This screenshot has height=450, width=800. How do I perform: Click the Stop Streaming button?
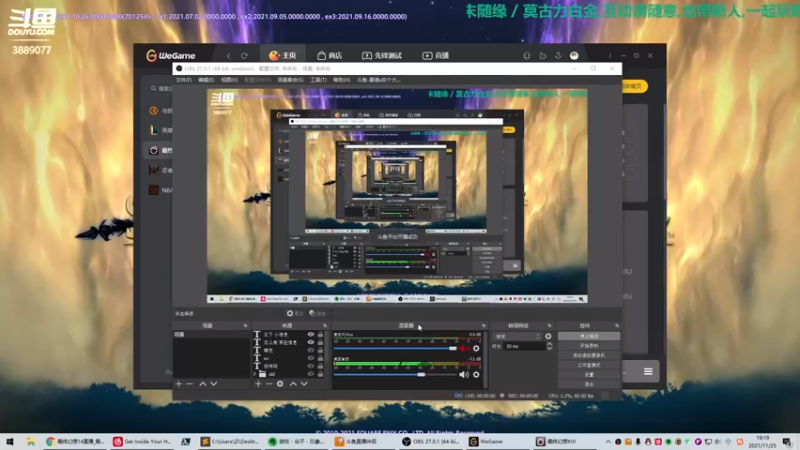pyautogui.click(x=589, y=336)
